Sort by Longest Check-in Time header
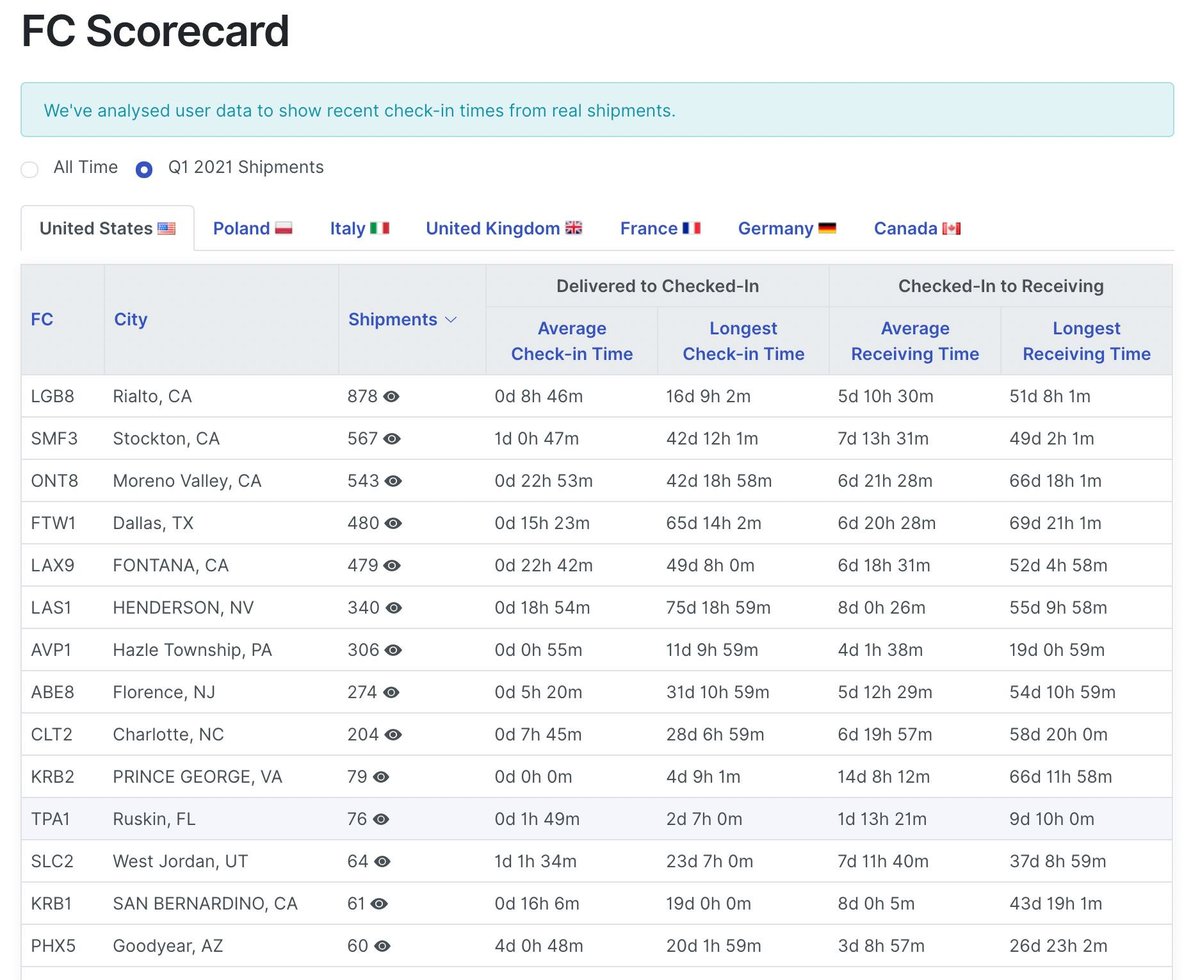This screenshot has height=980, width=1200. click(743, 341)
